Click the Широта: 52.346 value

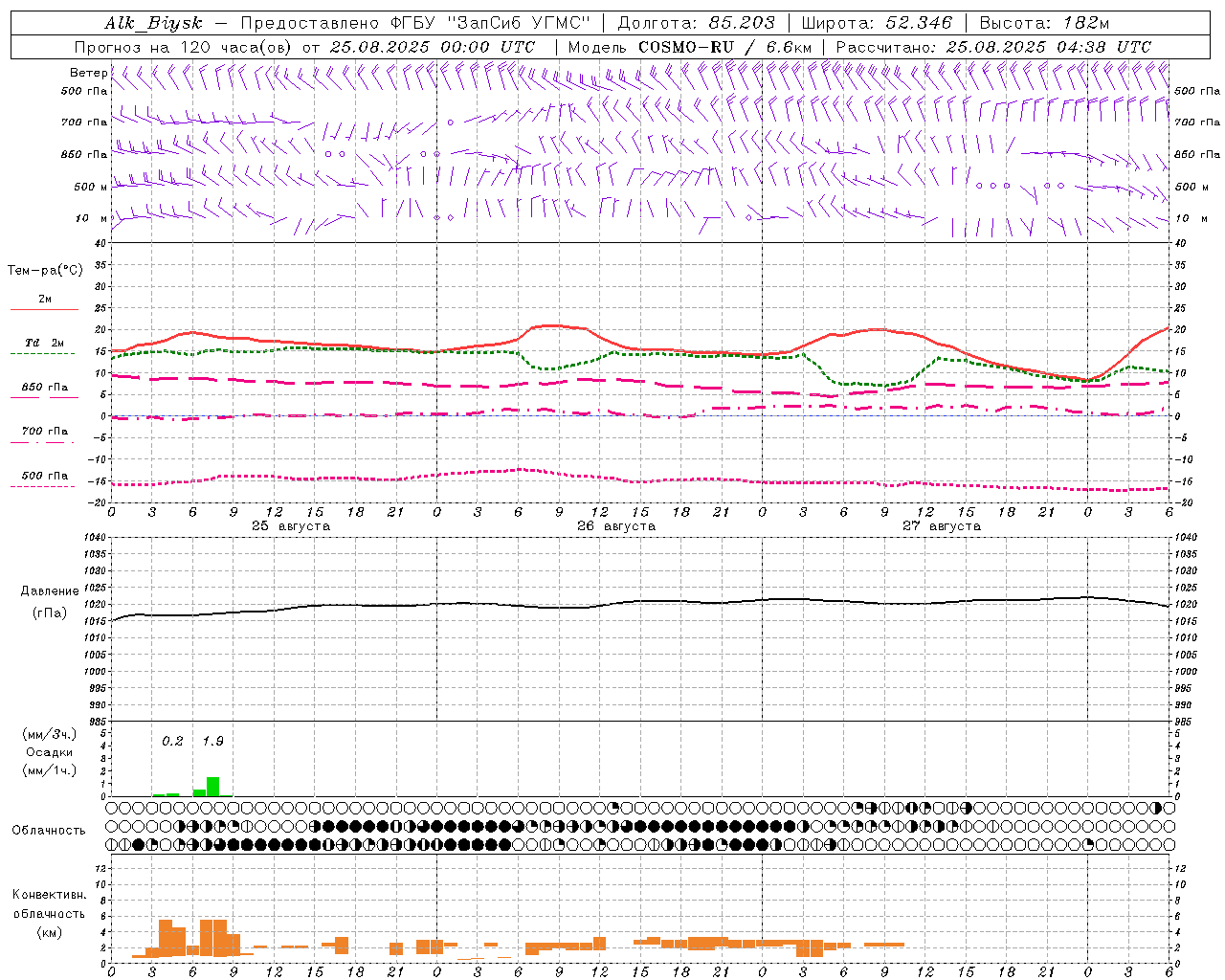(877, 23)
